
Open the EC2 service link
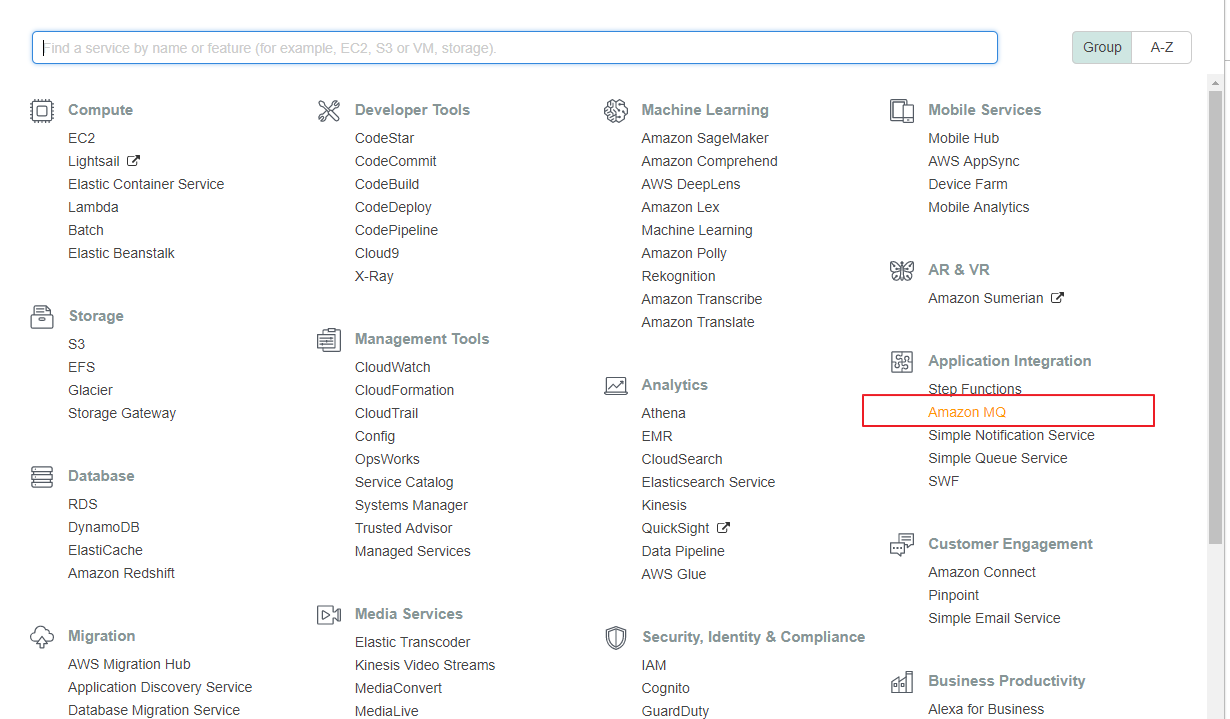point(81,138)
